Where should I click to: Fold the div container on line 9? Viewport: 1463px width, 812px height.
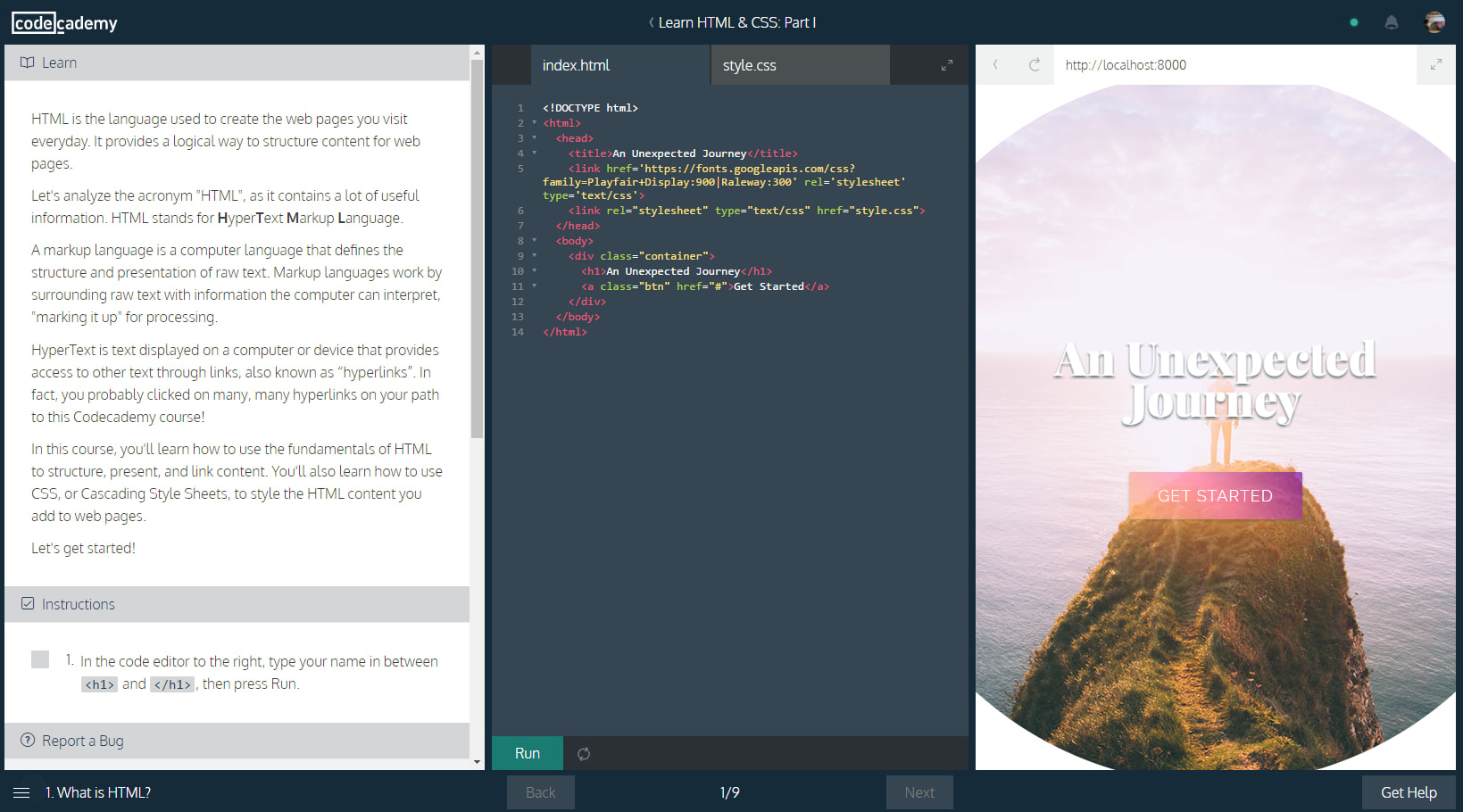pos(535,255)
